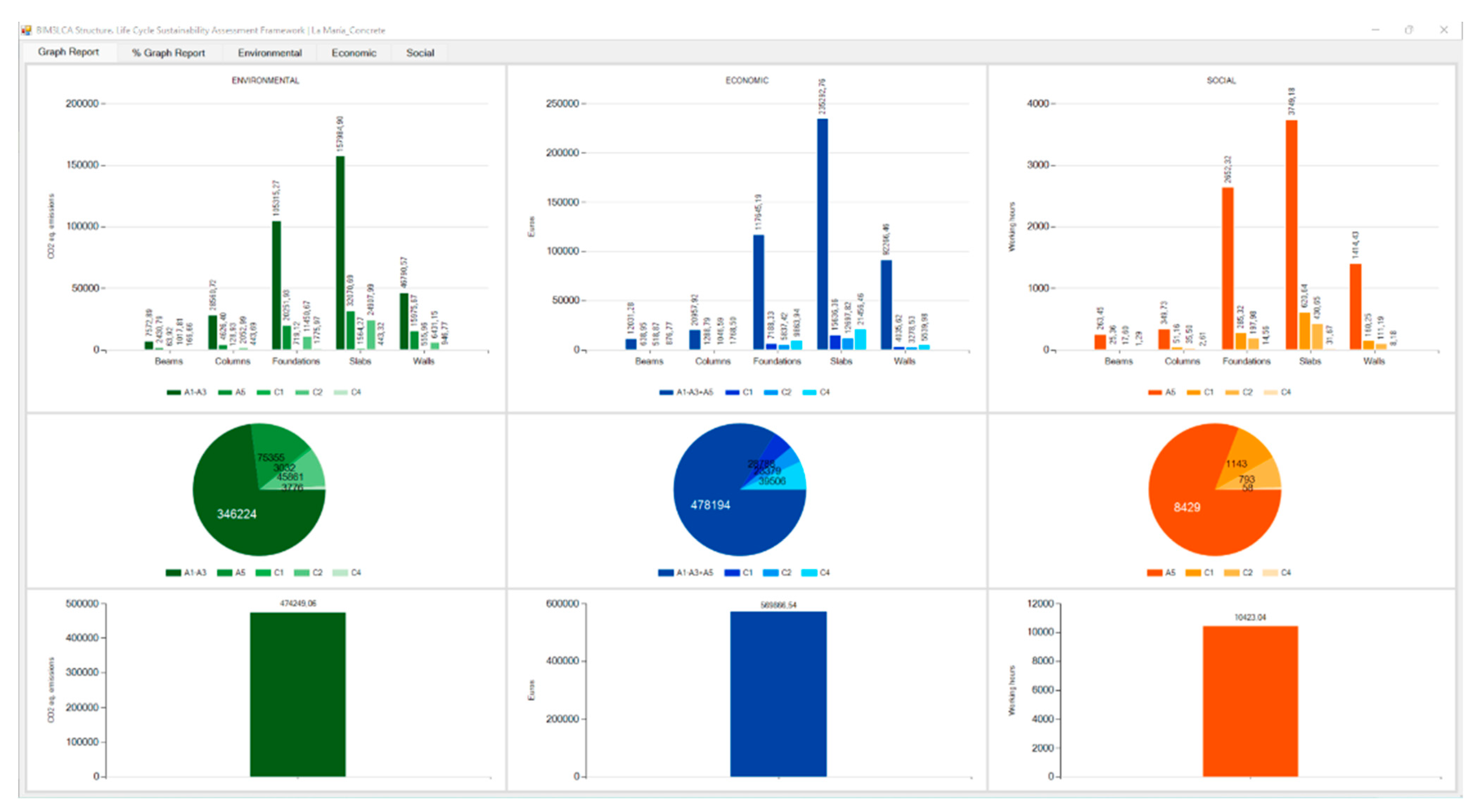Select the Social tab
This screenshot has width=1475, height=812.
(x=420, y=53)
